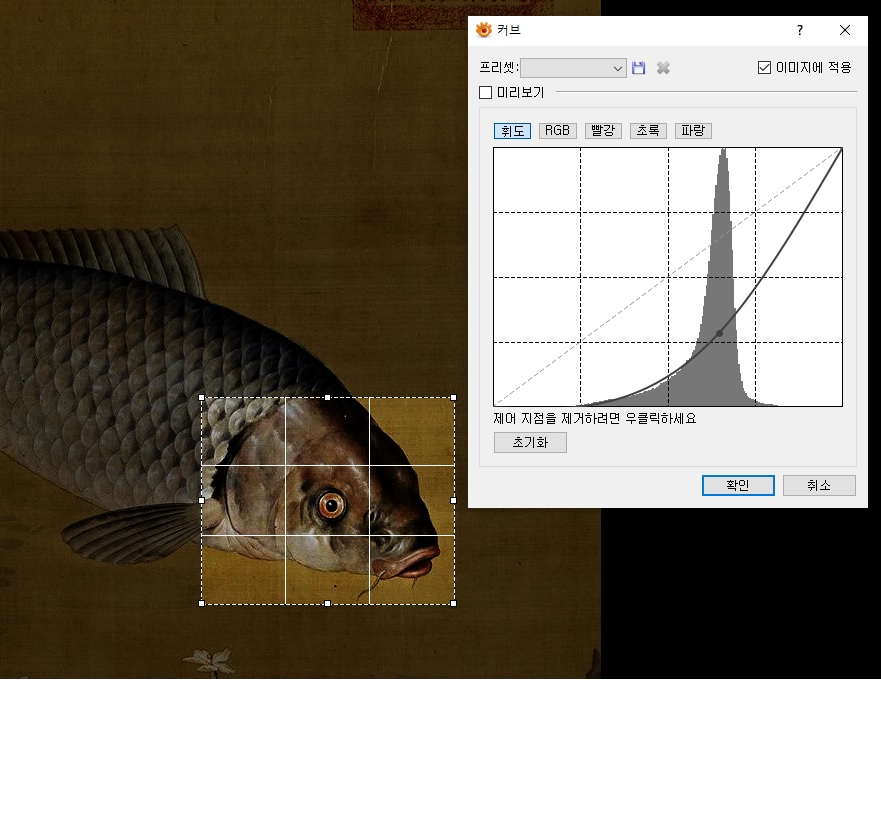Click the 제어 지점을 제거하려면 우클릭하세요 hint text
Screen dimensions: 881x814
coord(594,419)
